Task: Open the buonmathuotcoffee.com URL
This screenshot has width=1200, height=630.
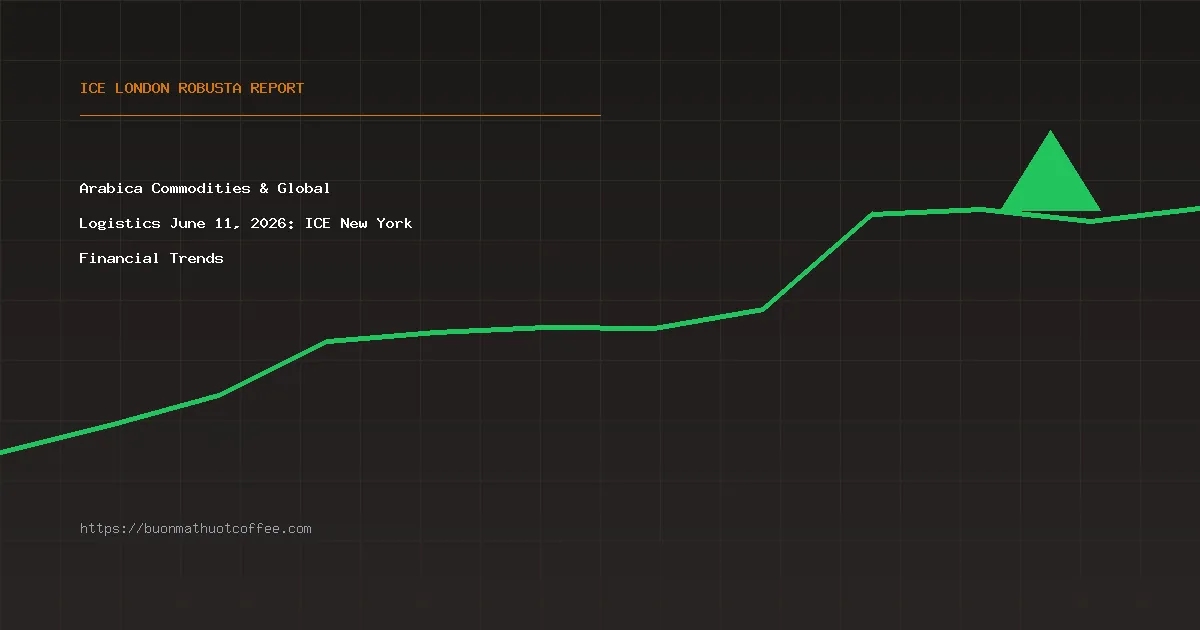Action: 196,528
